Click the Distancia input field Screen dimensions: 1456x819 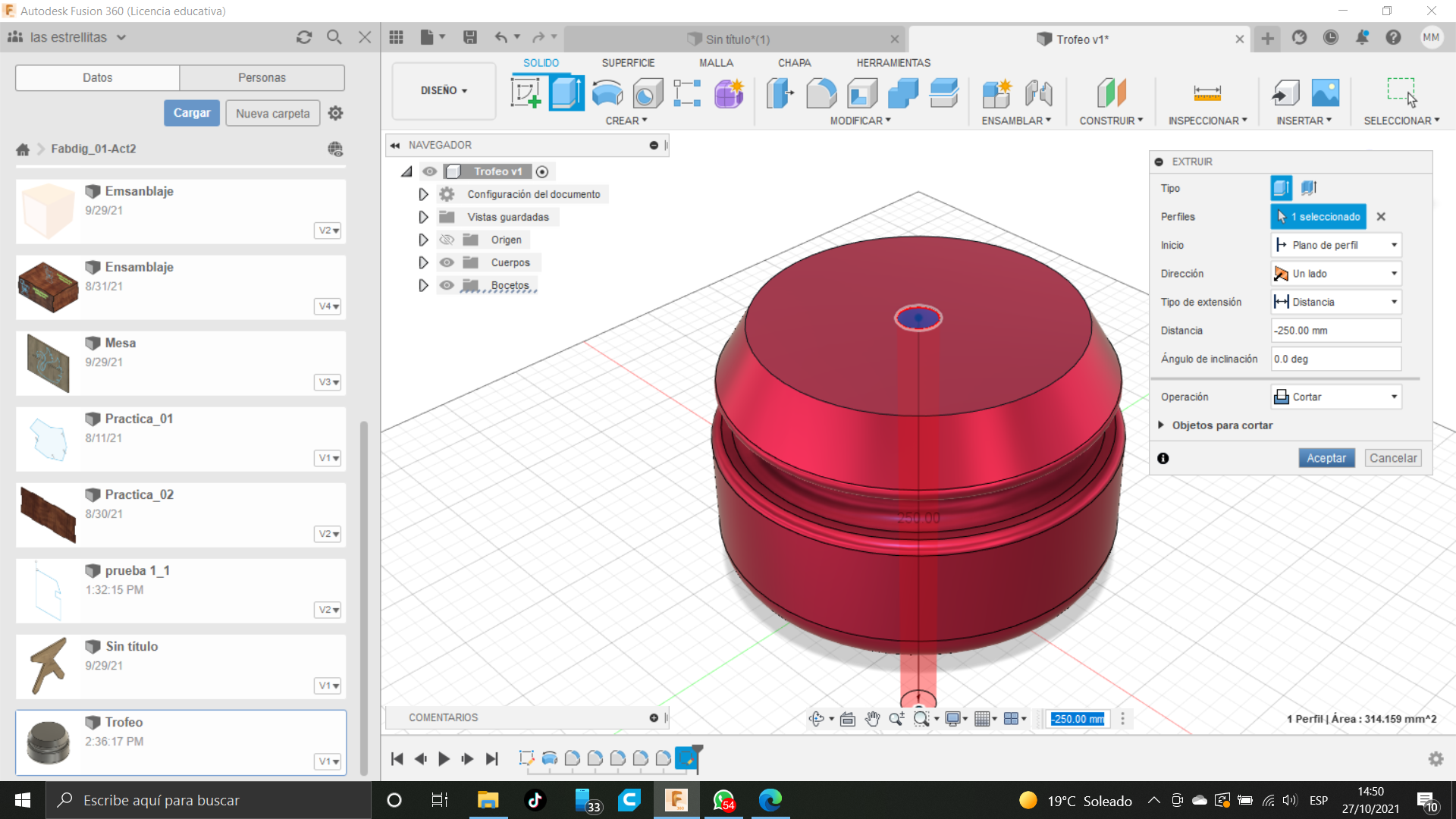point(1335,331)
